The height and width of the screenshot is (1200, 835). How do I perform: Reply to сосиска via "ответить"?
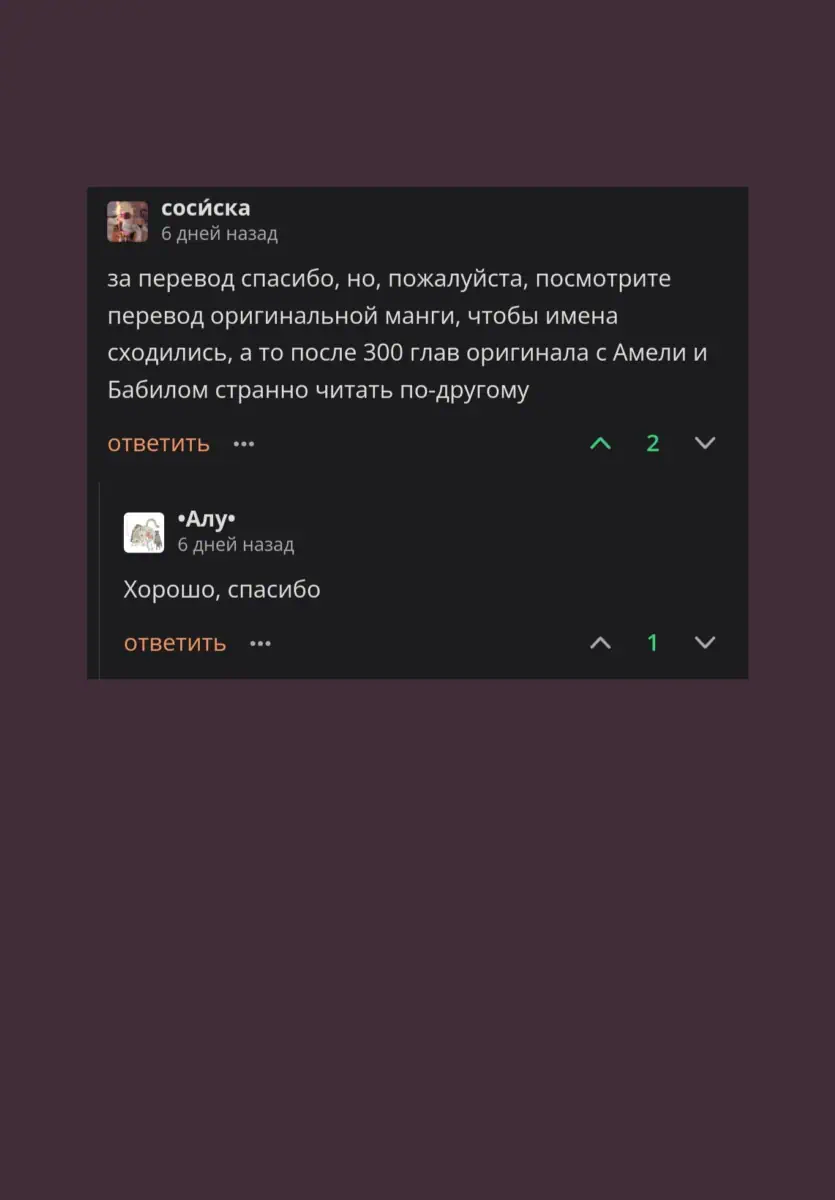[x=159, y=443]
